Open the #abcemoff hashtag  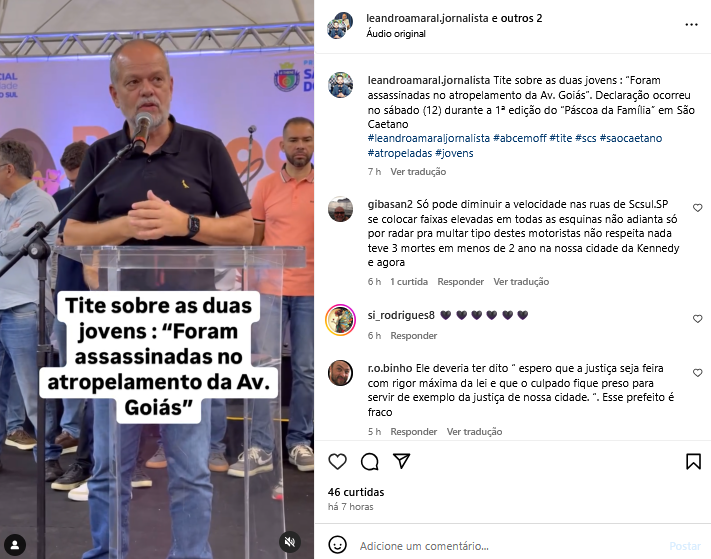(520, 138)
